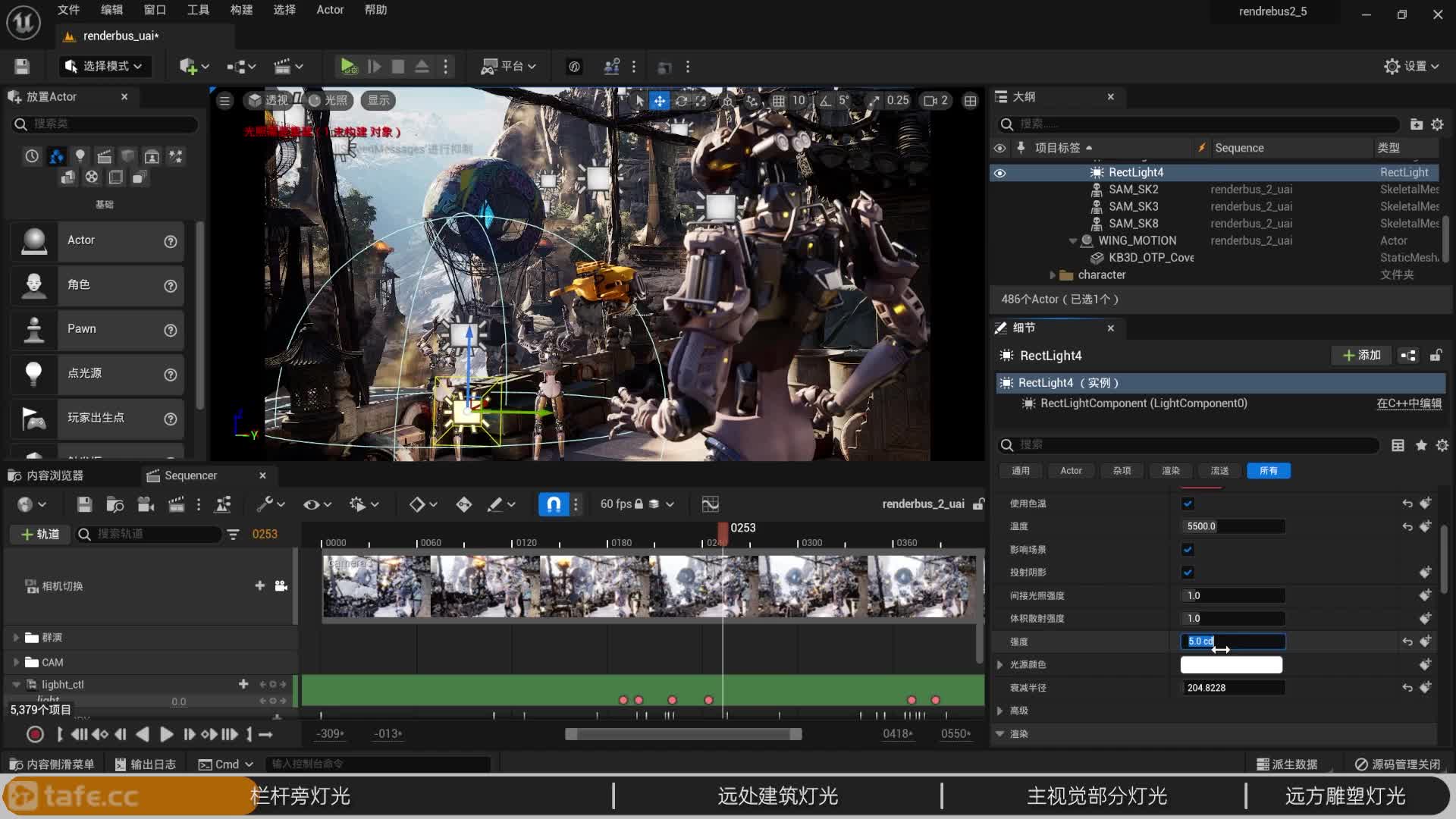Open the viewport layout grid button
Viewport: 1456px width, 819px height.
(970, 100)
